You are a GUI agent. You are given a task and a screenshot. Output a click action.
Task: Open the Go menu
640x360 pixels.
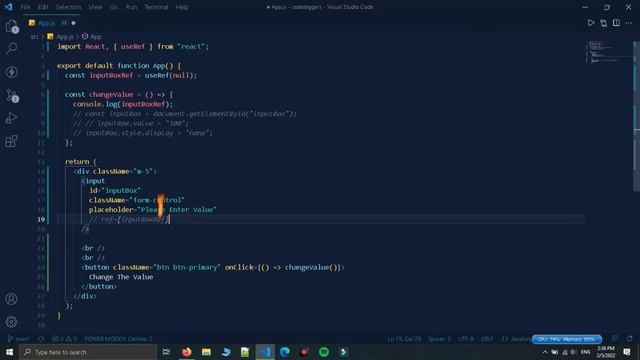[x=114, y=7]
